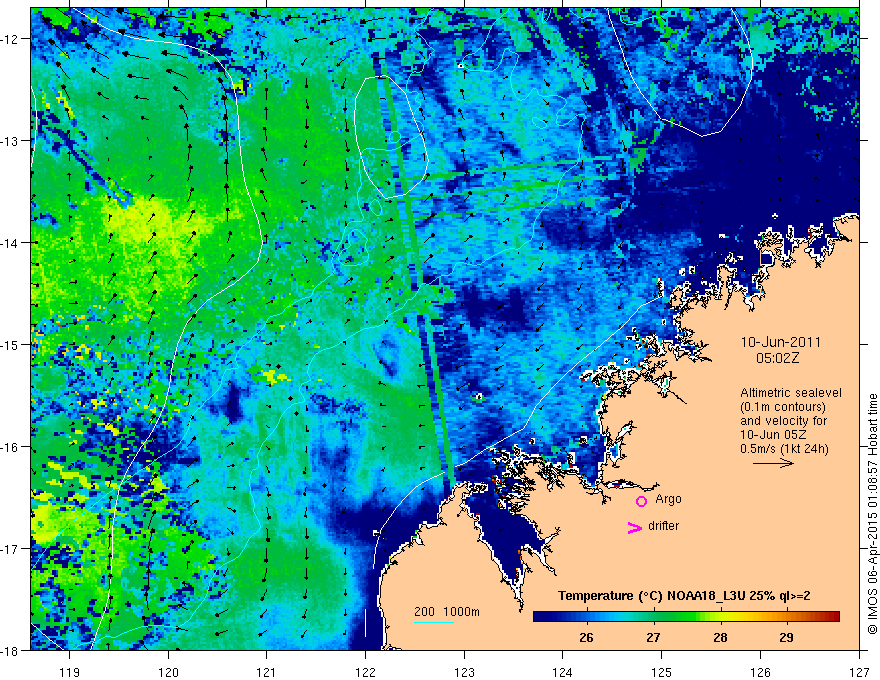This screenshot has height=680, width=880.
Task: Click the '200 1000m' depth contour label
Action: point(447,612)
